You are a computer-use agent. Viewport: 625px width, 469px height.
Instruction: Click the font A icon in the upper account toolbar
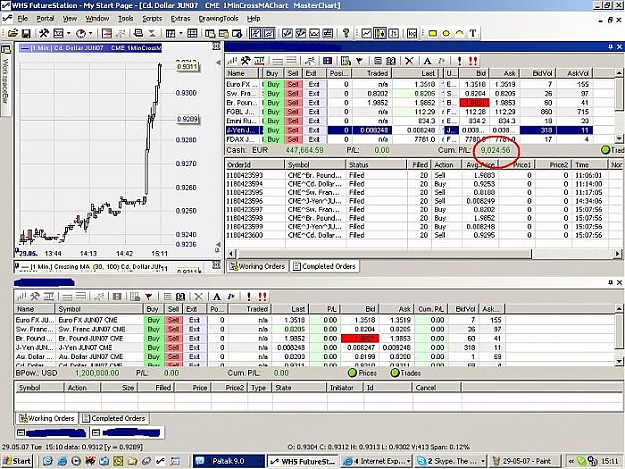pos(427,61)
